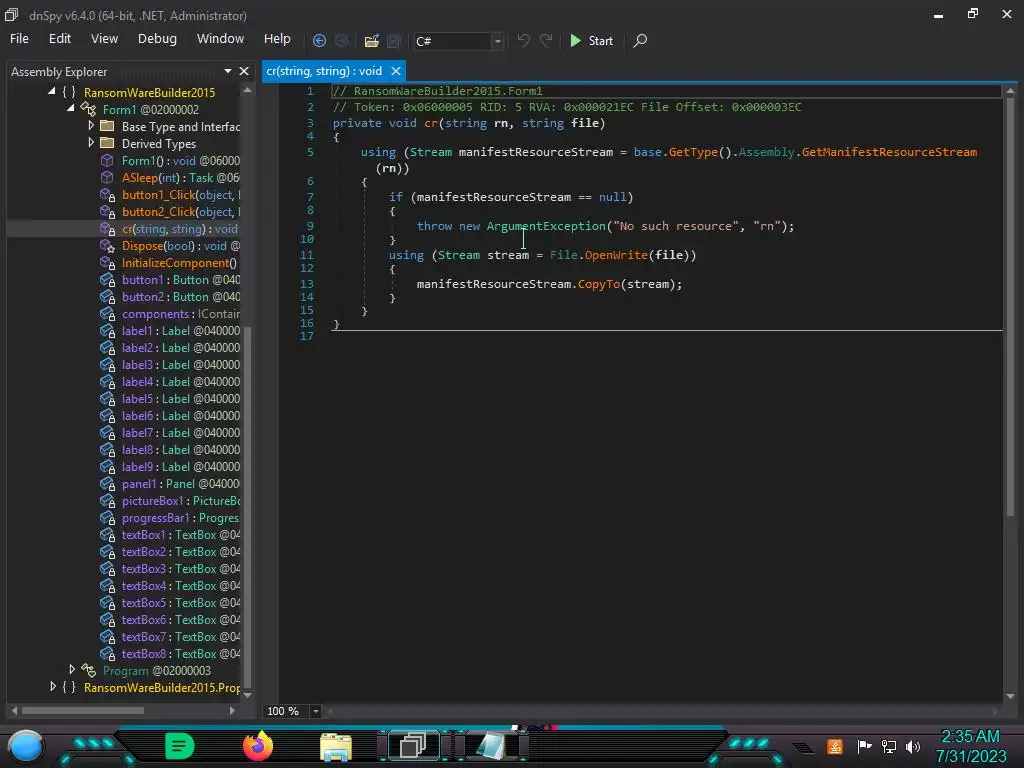The height and width of the screenshot is (768, 1024).
Task: Click the label5 field icon
Action: tap(107, 398)
